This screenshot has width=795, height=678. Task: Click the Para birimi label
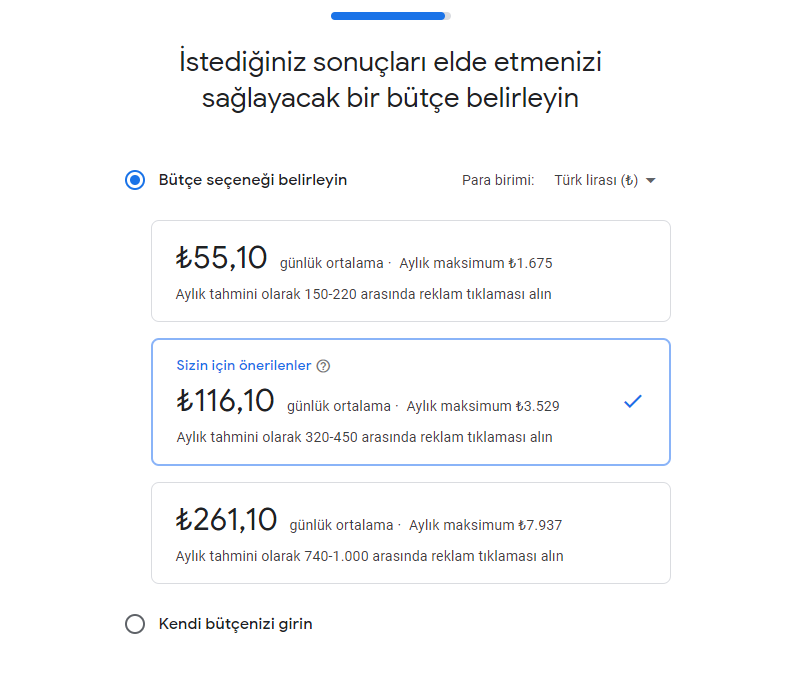click(x=498, y=181)
